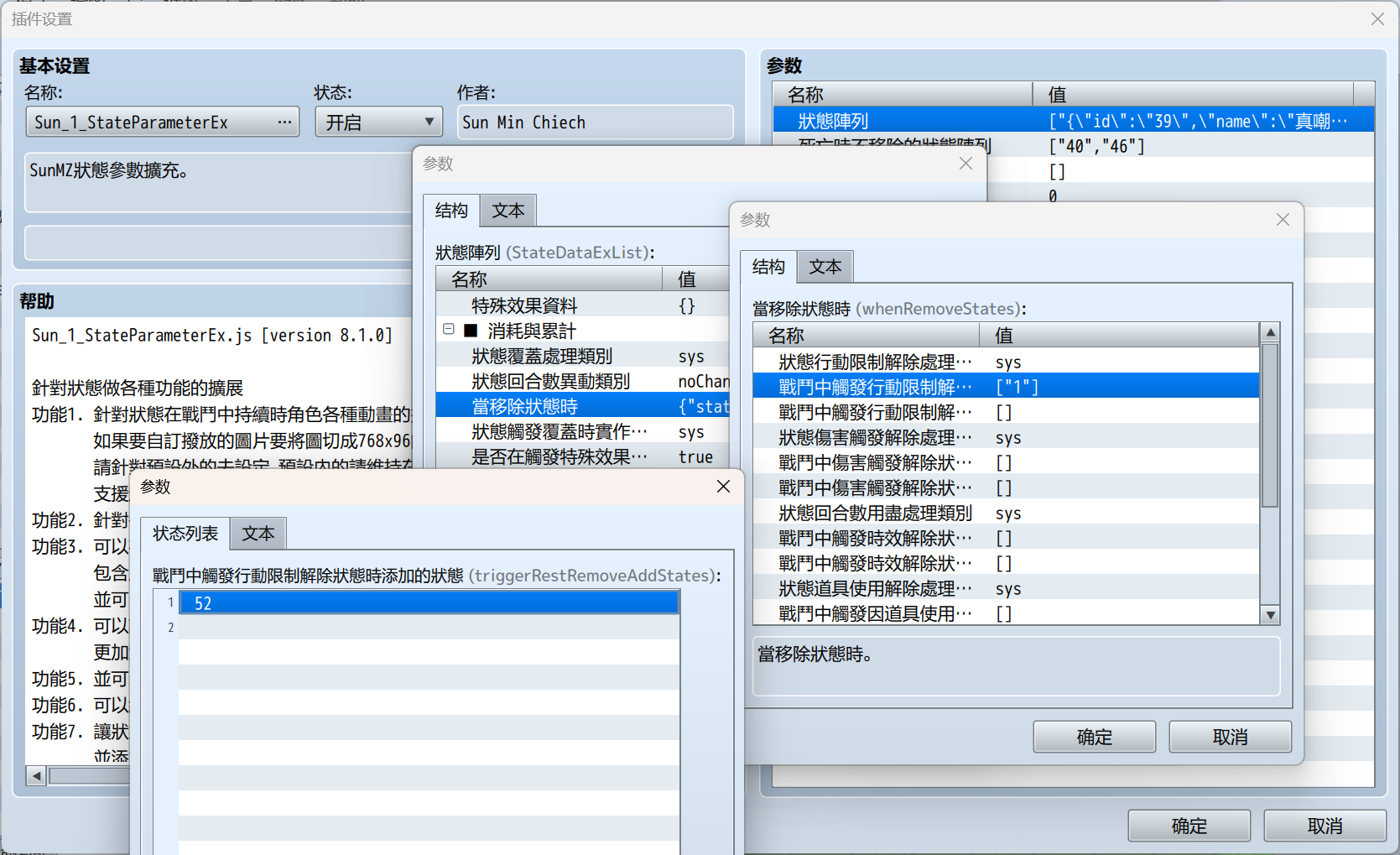Select 狀態道具使用解除處理 row
This screenshot has height=855, width=1400.
pos(1006,588)
